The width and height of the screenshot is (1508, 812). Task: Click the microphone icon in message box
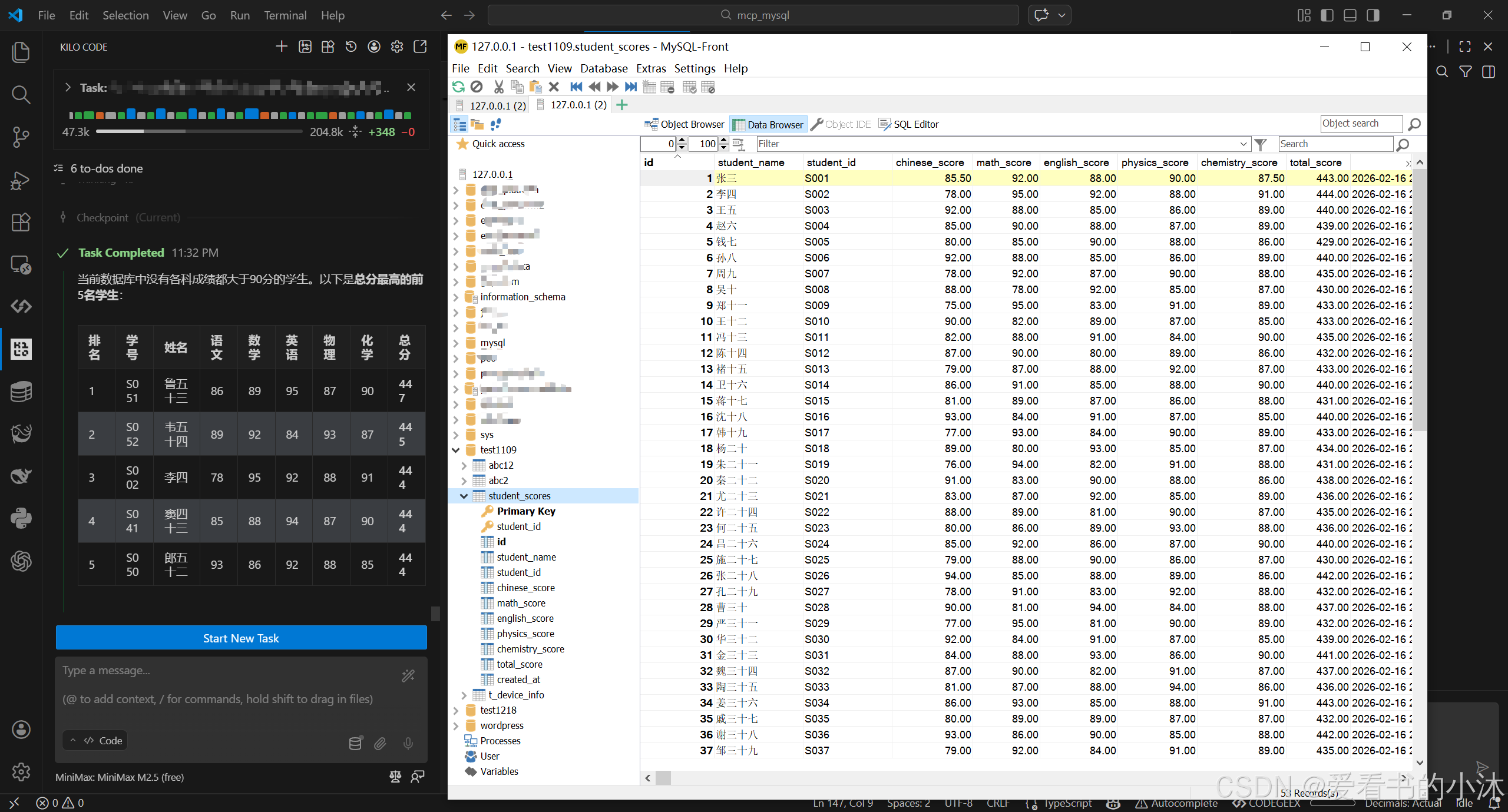(x=408, y=743)
